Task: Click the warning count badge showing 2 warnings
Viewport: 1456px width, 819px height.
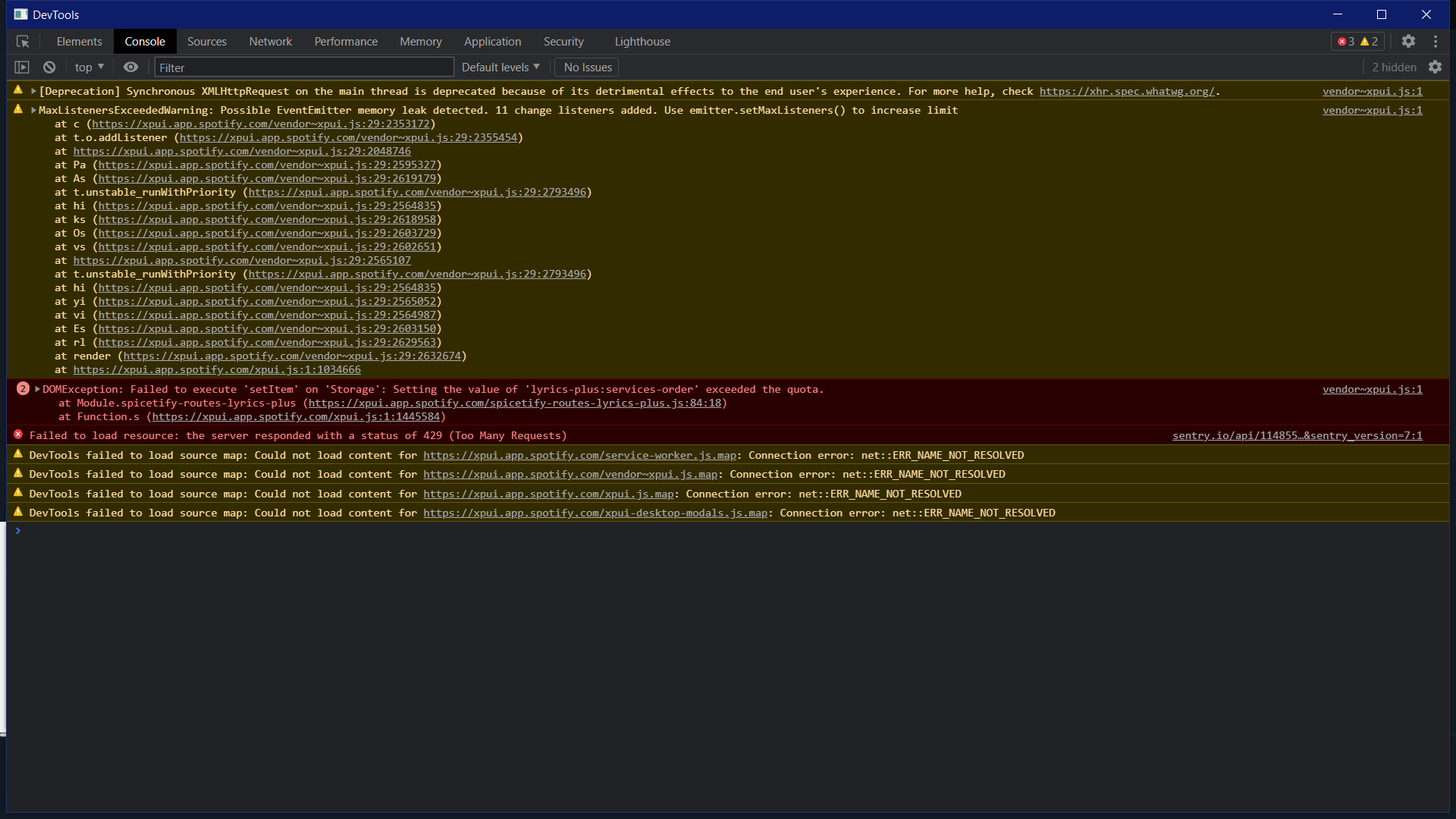Action: [1369, 42]
